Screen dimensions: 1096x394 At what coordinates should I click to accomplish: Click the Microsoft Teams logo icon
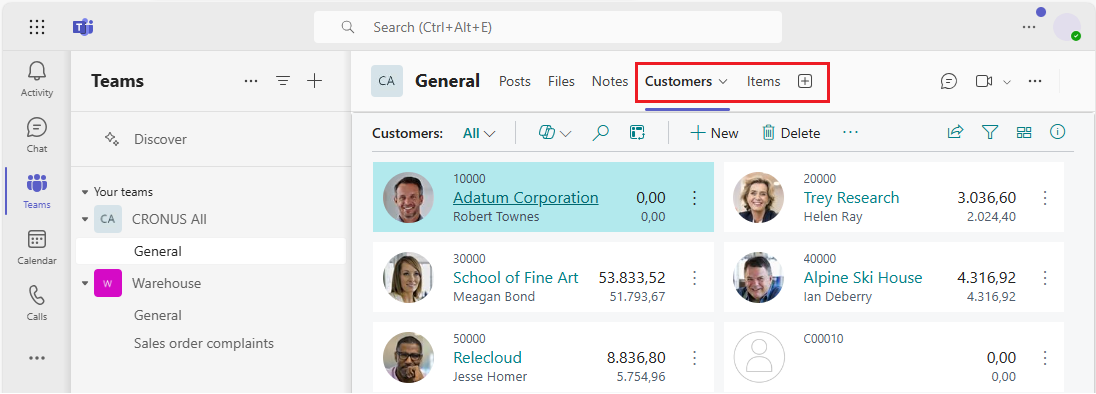click(x=83, y=27)
